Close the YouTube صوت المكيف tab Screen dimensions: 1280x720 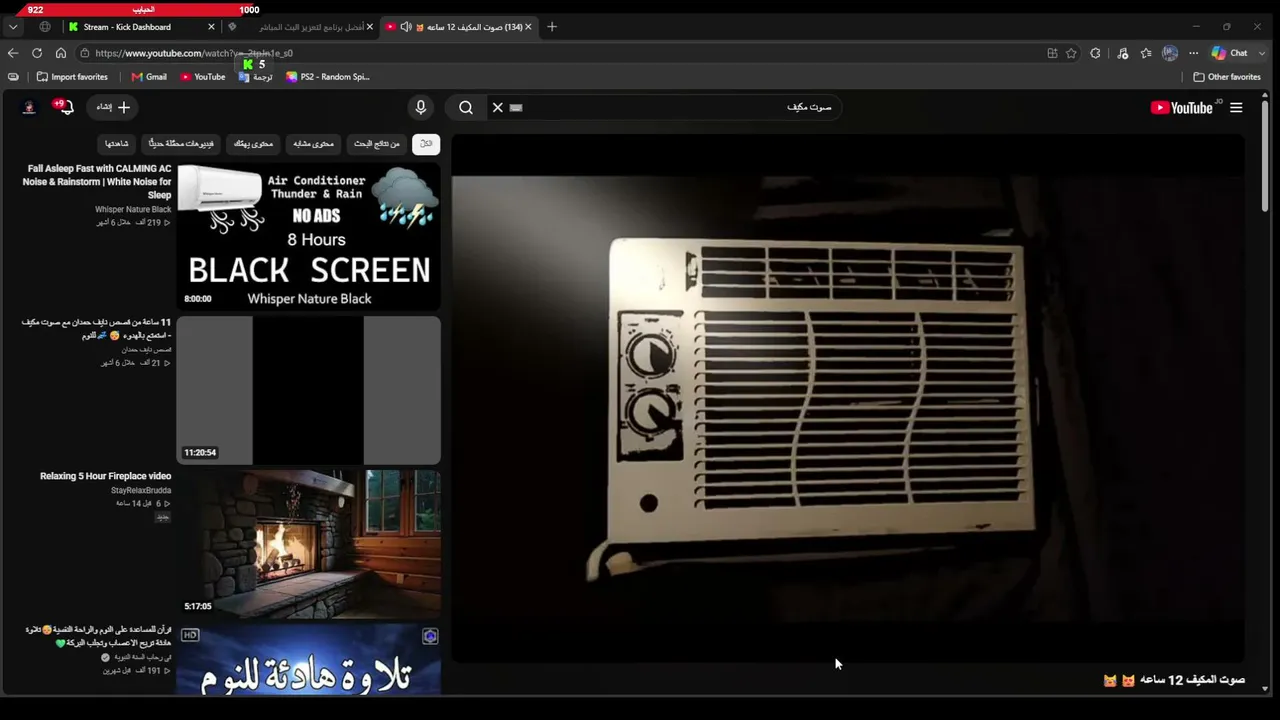point(529,27)
